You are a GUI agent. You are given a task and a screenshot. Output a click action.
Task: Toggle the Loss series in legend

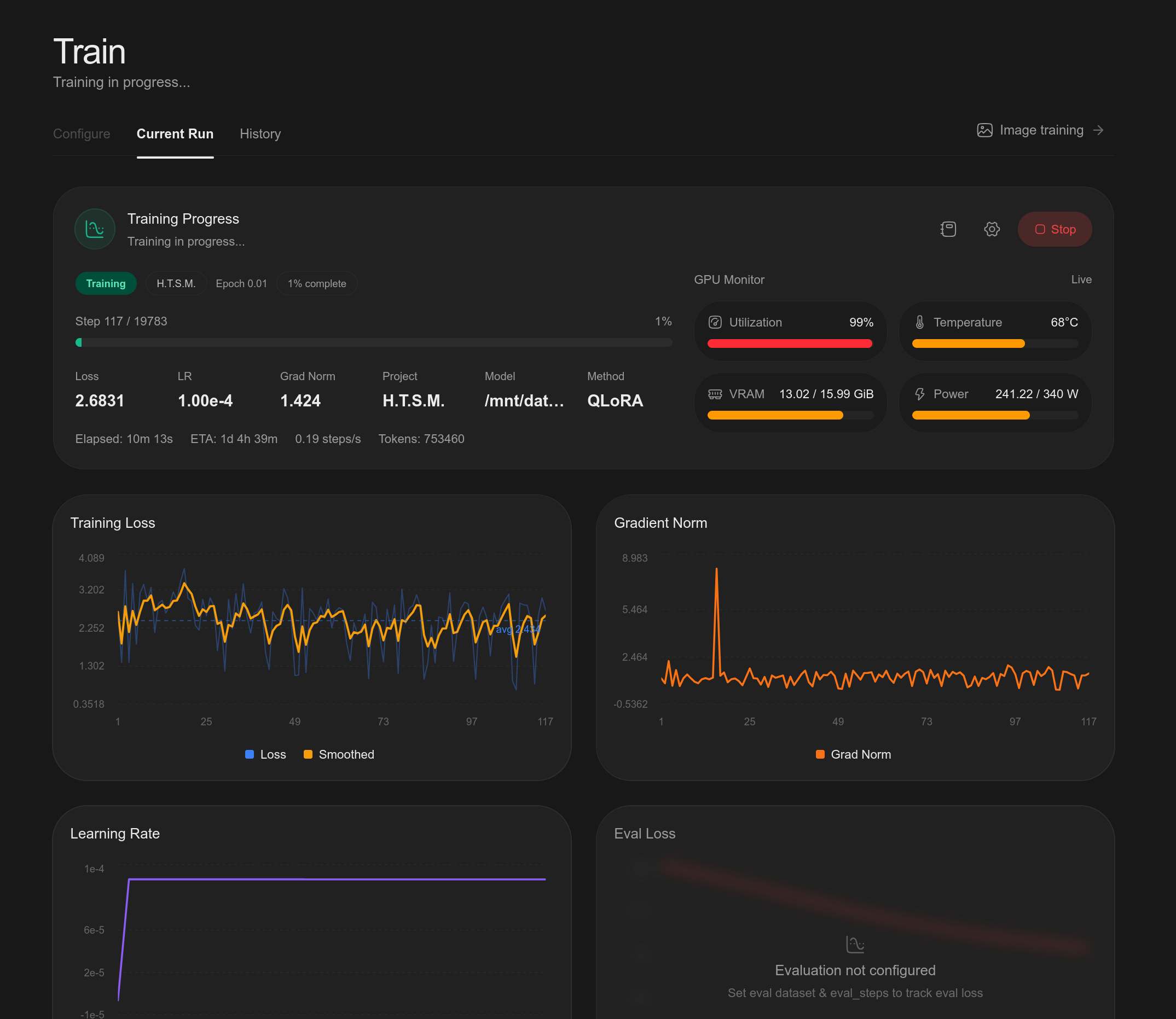point(266,755)
